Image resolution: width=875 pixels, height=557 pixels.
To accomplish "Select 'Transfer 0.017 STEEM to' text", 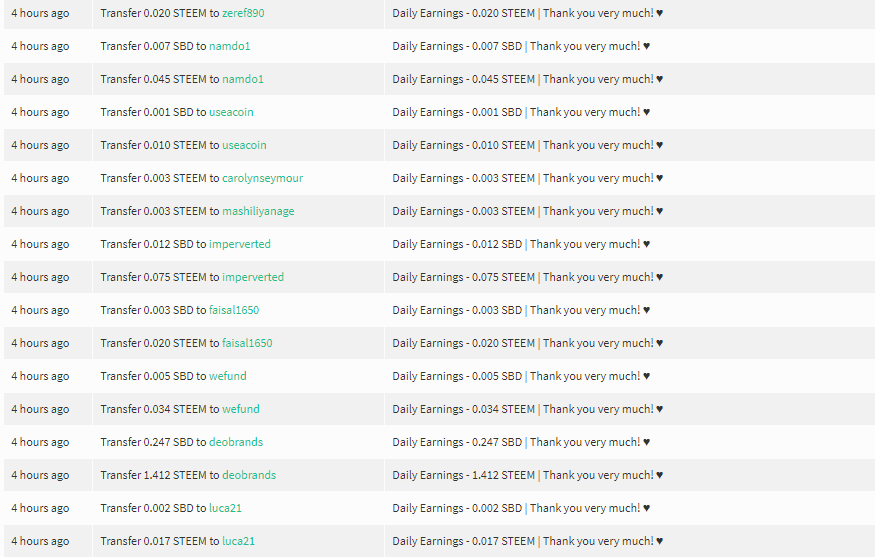I will pyautogui.click(x=160, y=540).
